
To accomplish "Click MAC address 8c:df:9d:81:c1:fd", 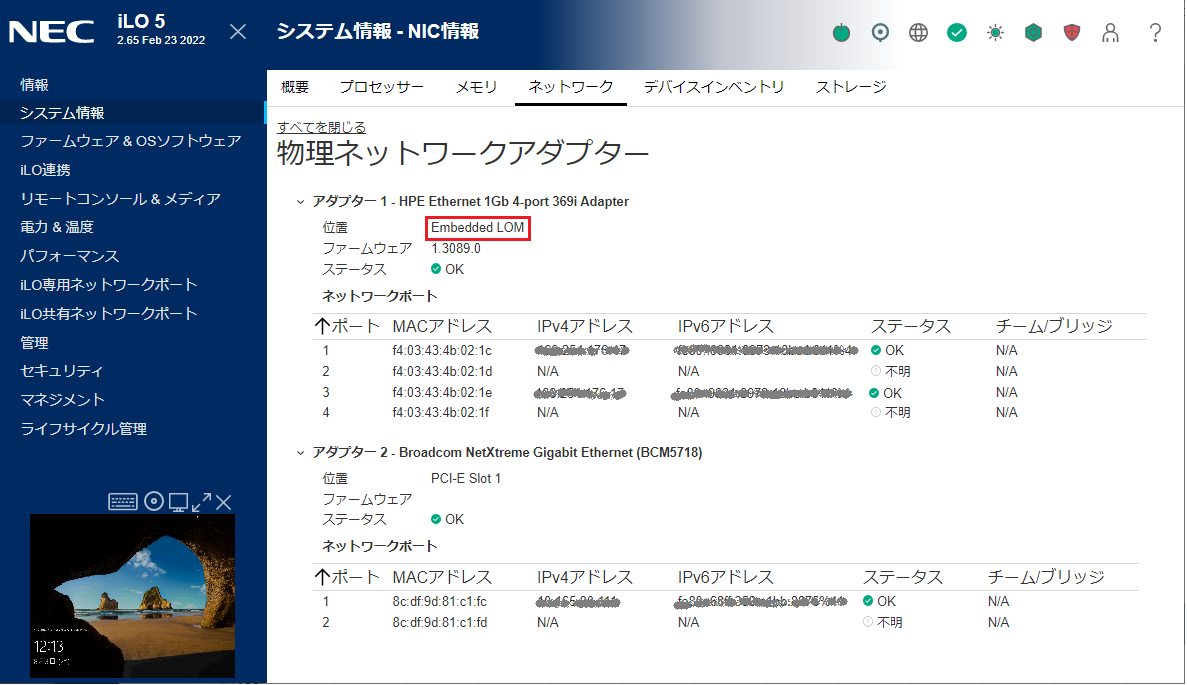I will point(440,623).
